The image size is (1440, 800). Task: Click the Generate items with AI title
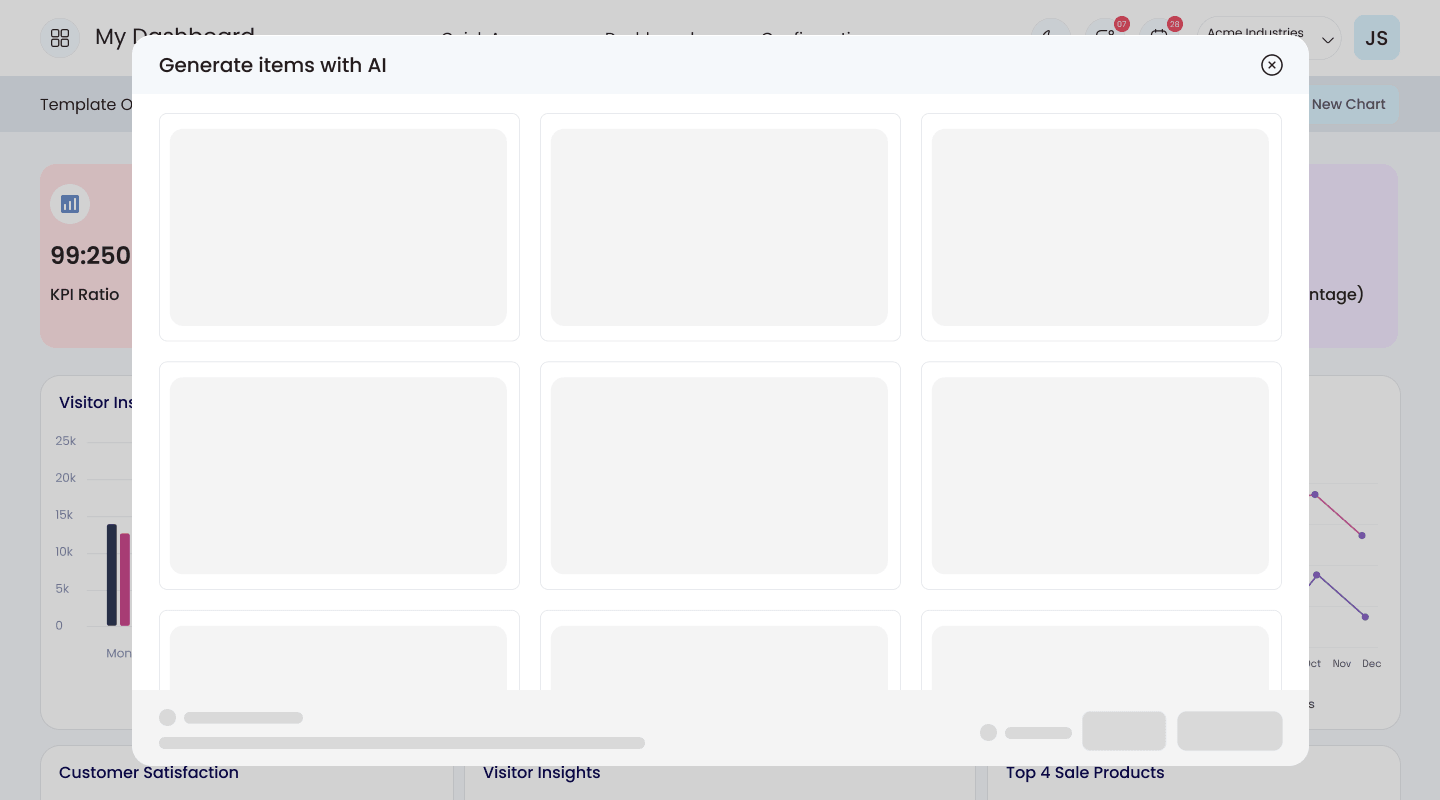tap(273, 65)
